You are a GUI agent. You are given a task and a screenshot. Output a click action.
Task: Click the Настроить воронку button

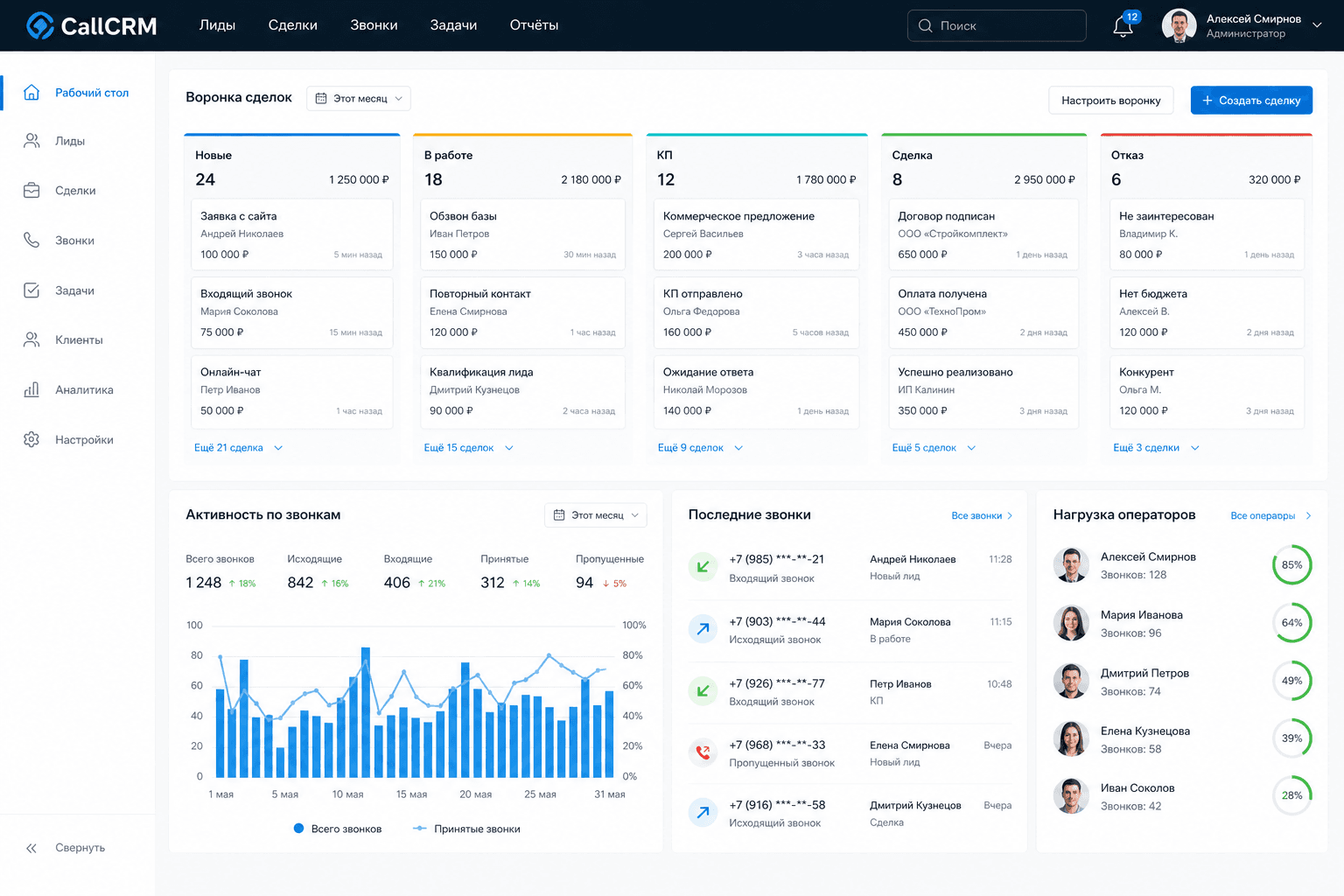1111,101
